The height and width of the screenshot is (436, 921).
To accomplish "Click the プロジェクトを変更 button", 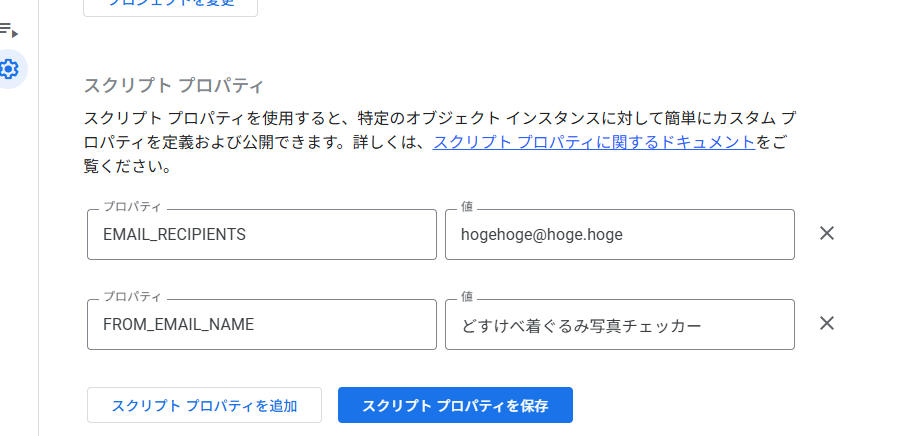I will (170, 6).
